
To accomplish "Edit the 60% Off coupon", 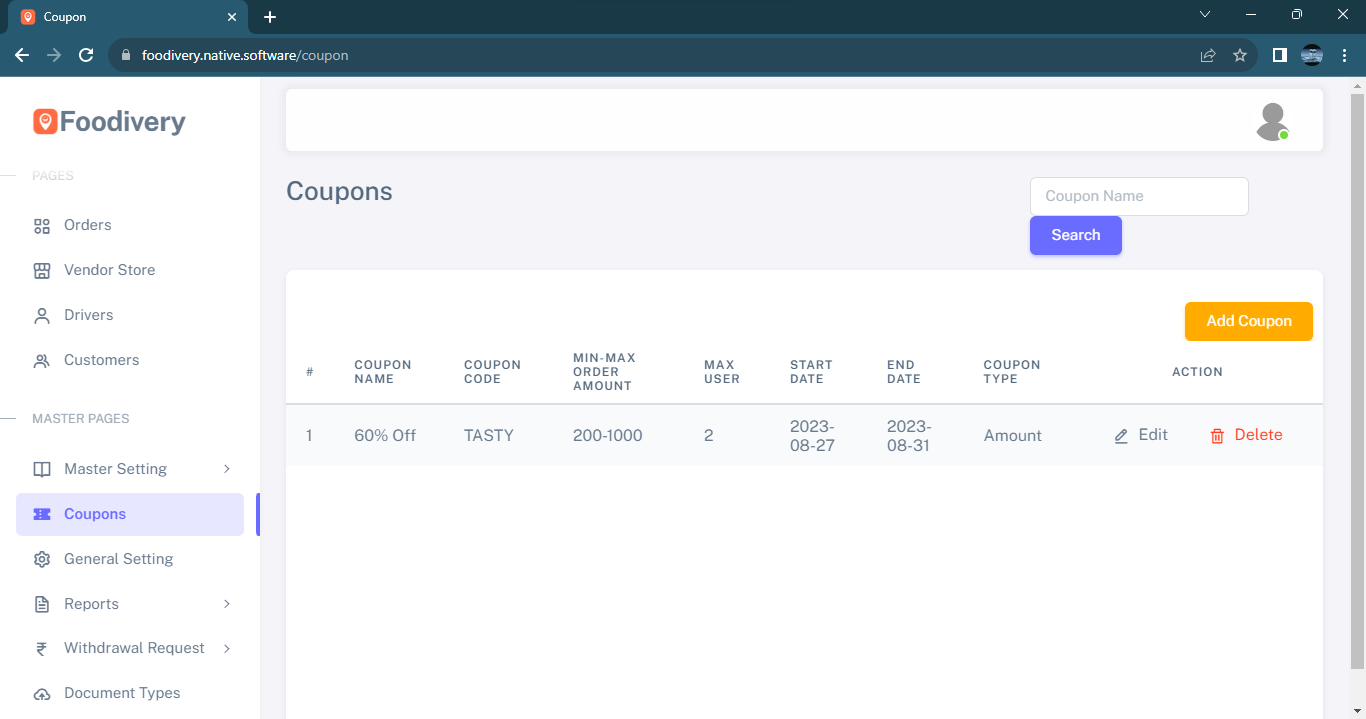I will coord(1141,435).
